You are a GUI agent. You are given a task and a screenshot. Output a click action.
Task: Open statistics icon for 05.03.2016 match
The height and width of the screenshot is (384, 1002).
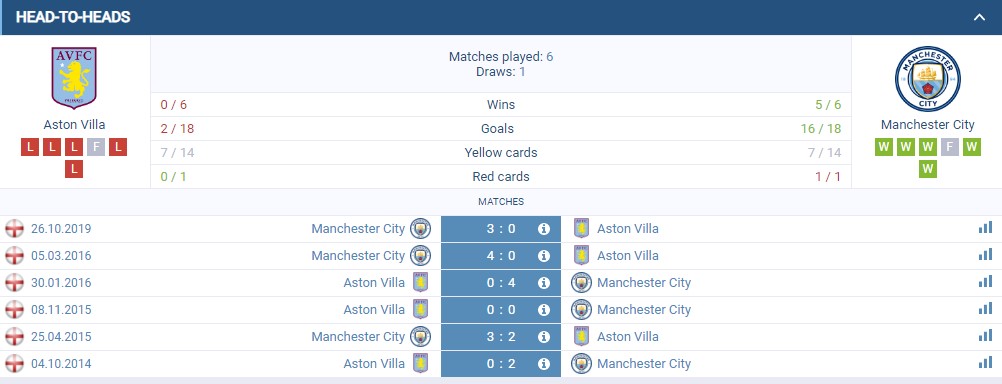pyautogui.click(x=985, y=255)
